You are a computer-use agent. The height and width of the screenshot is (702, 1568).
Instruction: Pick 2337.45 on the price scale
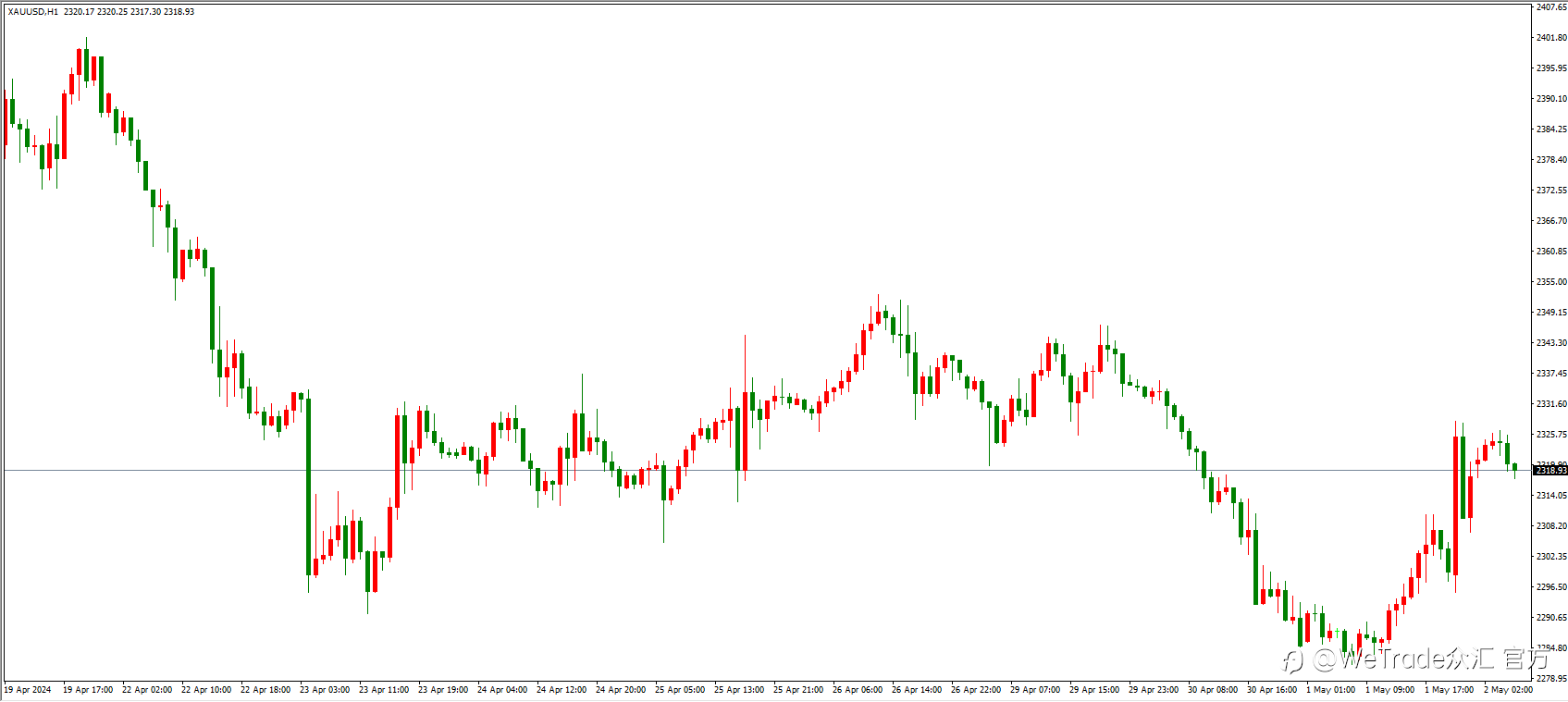click(x=1551, y=374)
